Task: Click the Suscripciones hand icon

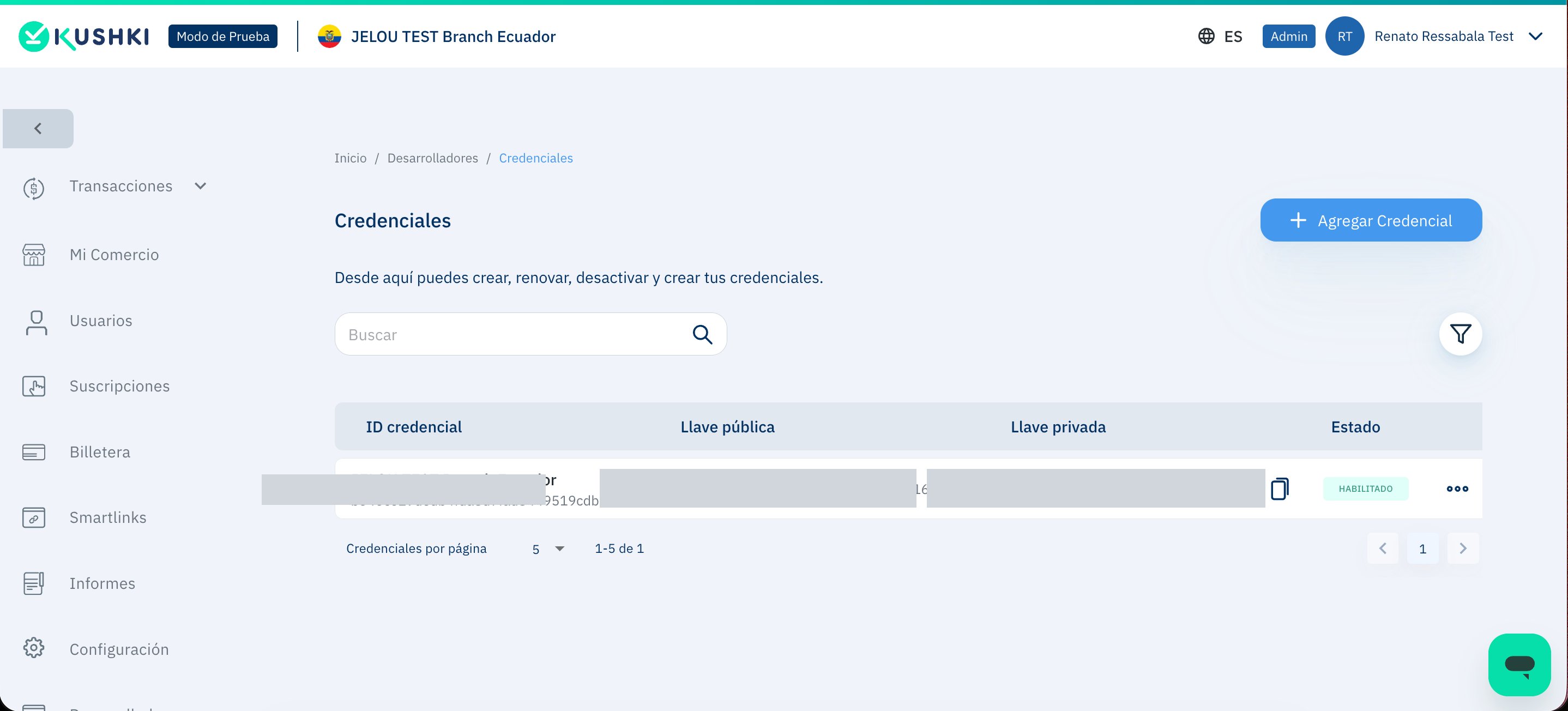Action: [x=33, y=386]
